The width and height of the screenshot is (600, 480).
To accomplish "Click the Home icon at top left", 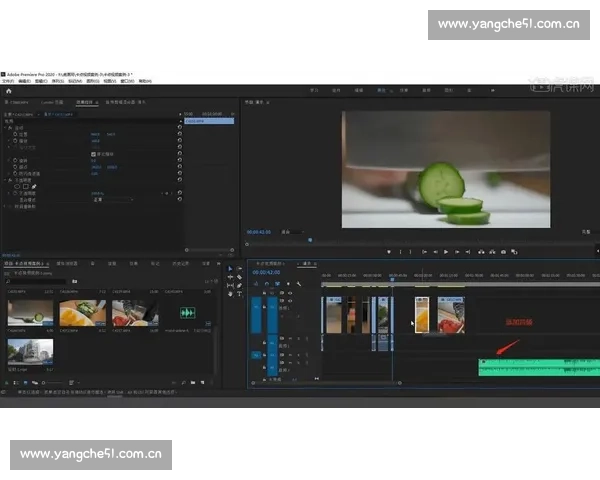I will (9, 91).
